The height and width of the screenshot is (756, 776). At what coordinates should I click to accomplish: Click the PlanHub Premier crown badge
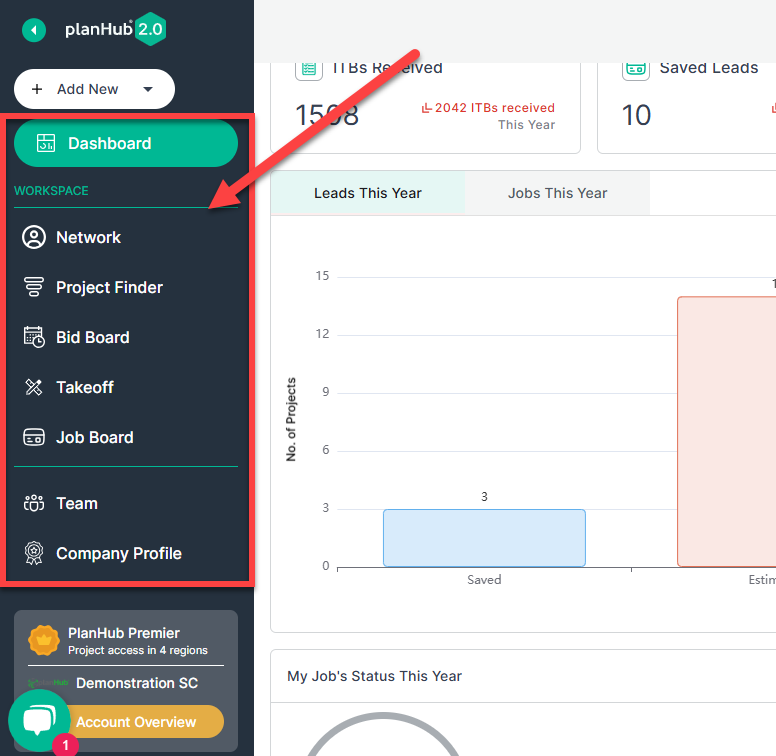[44, 640]
